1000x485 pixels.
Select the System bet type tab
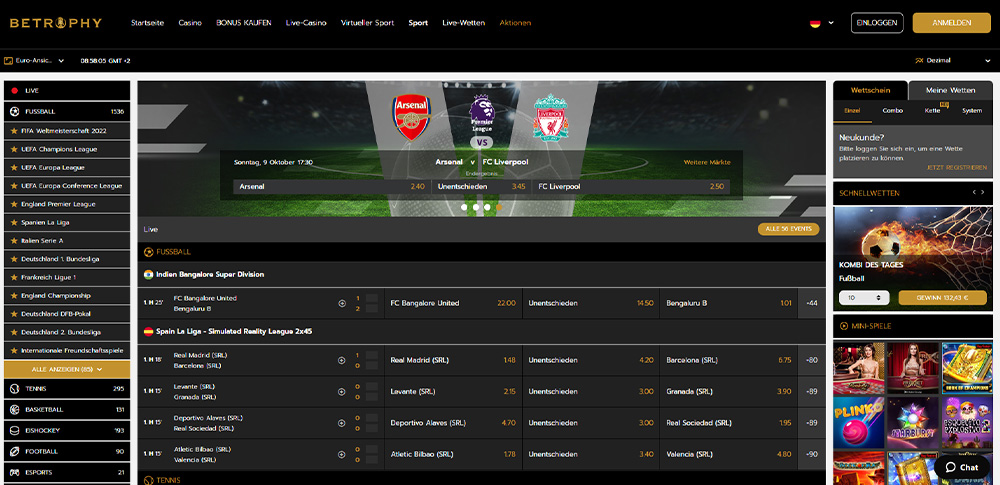(972, 110)
